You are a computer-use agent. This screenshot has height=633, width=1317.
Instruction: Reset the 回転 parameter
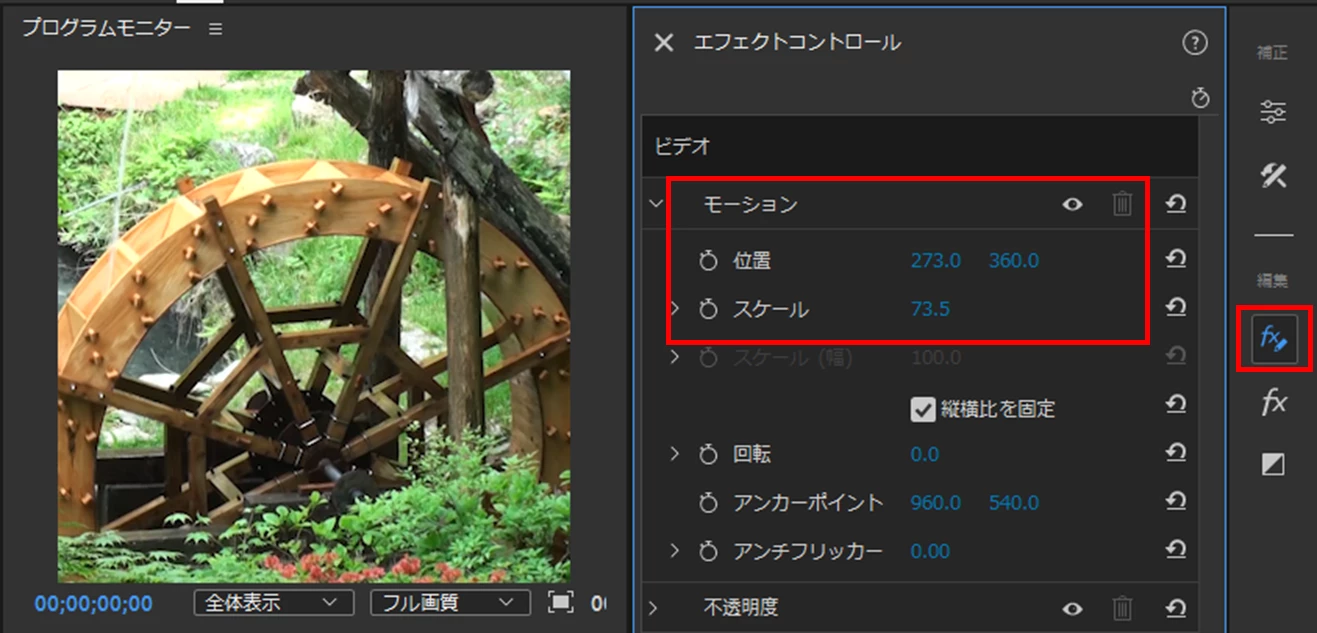[1175, 453]
